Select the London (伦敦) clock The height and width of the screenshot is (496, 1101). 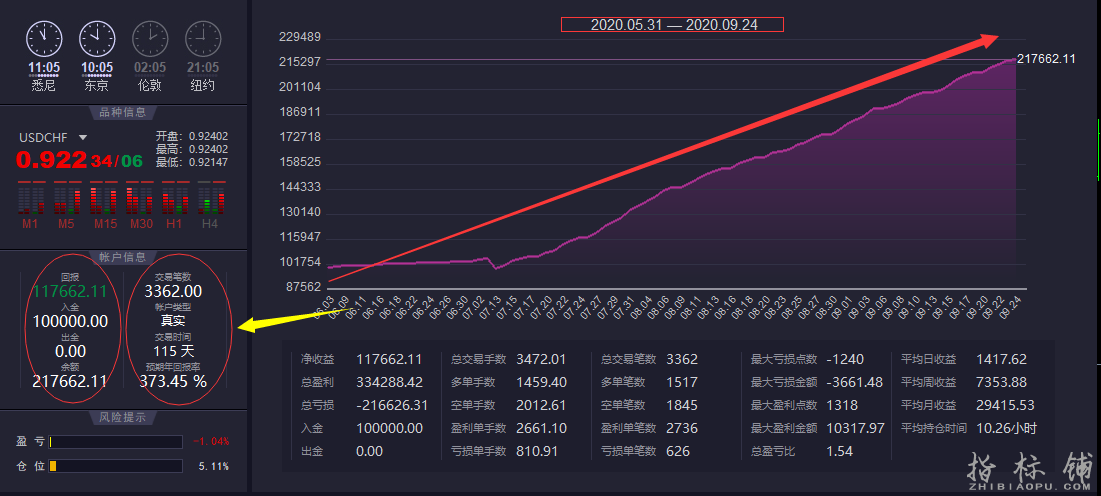click(150, 39)
